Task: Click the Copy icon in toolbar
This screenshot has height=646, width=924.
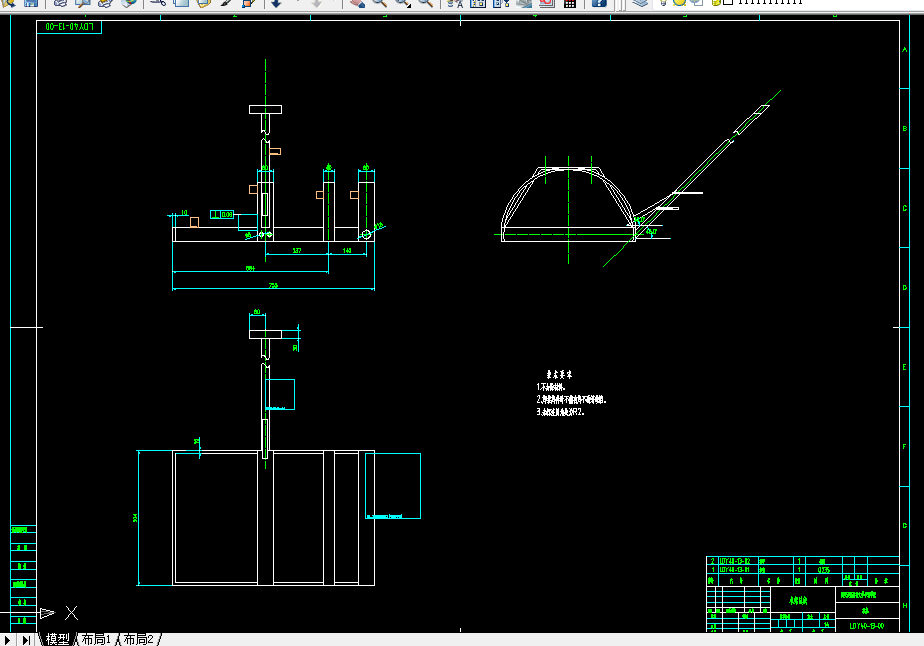Action: [x=181, y=3]
